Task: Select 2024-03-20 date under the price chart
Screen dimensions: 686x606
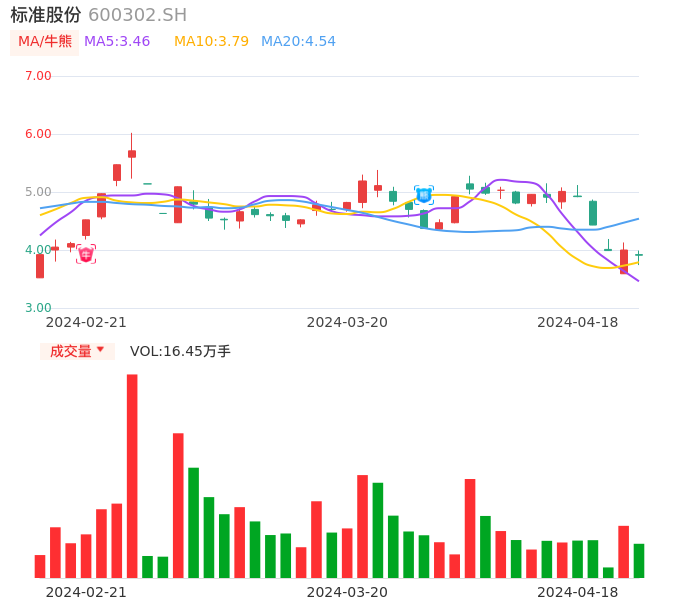Action: pos(347,322)
